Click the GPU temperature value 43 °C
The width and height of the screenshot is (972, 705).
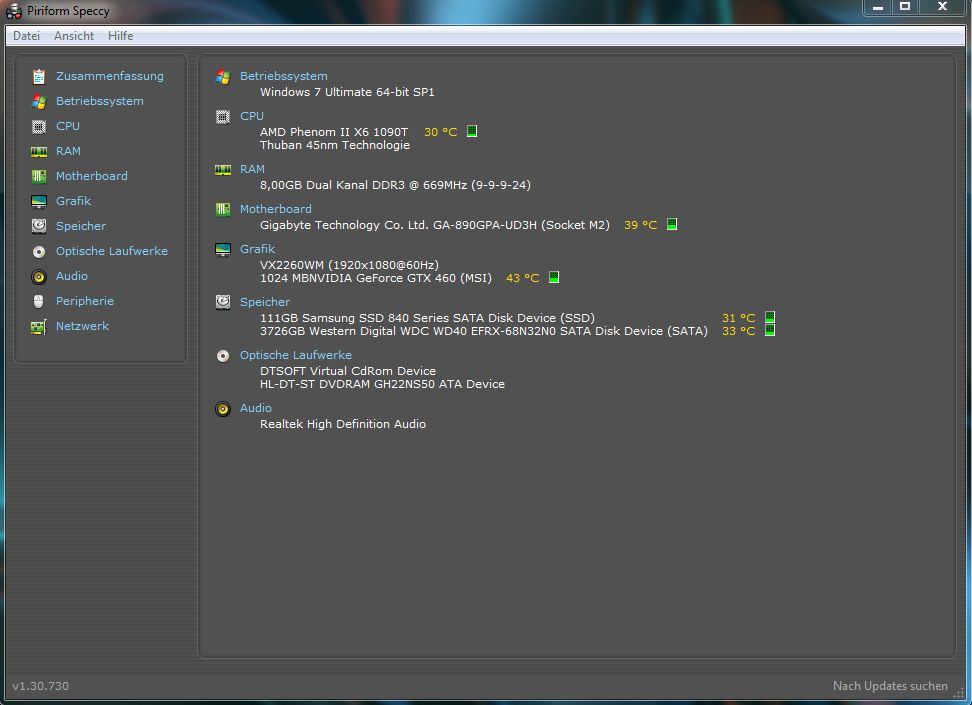[x=523, y=278]
